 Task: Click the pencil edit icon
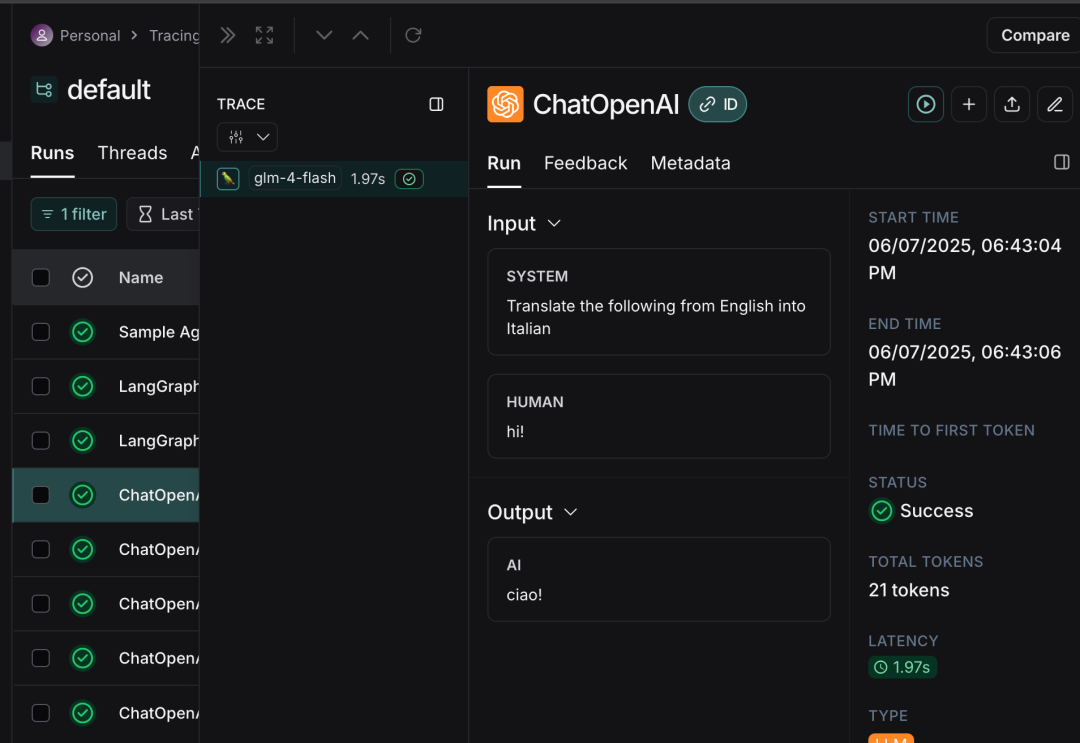(x=1054, y=104)
